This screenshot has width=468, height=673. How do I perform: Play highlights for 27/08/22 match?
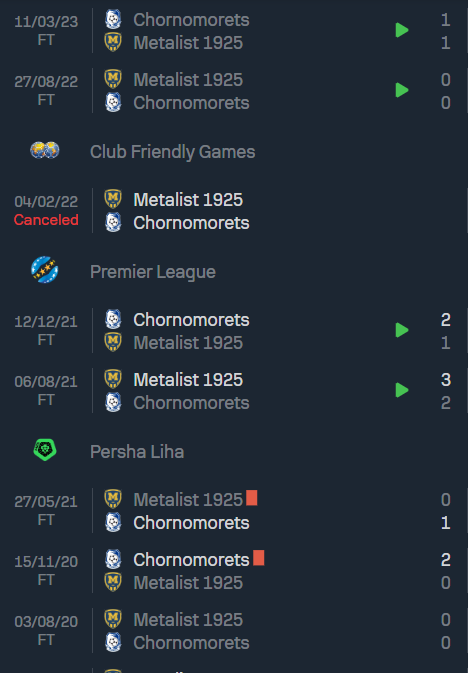pyautogui.click(x=401, y=90)
